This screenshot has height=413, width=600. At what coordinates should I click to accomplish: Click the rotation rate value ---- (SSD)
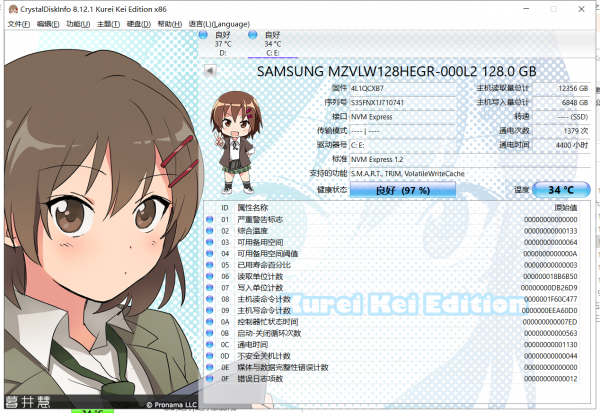click(561, 117)
